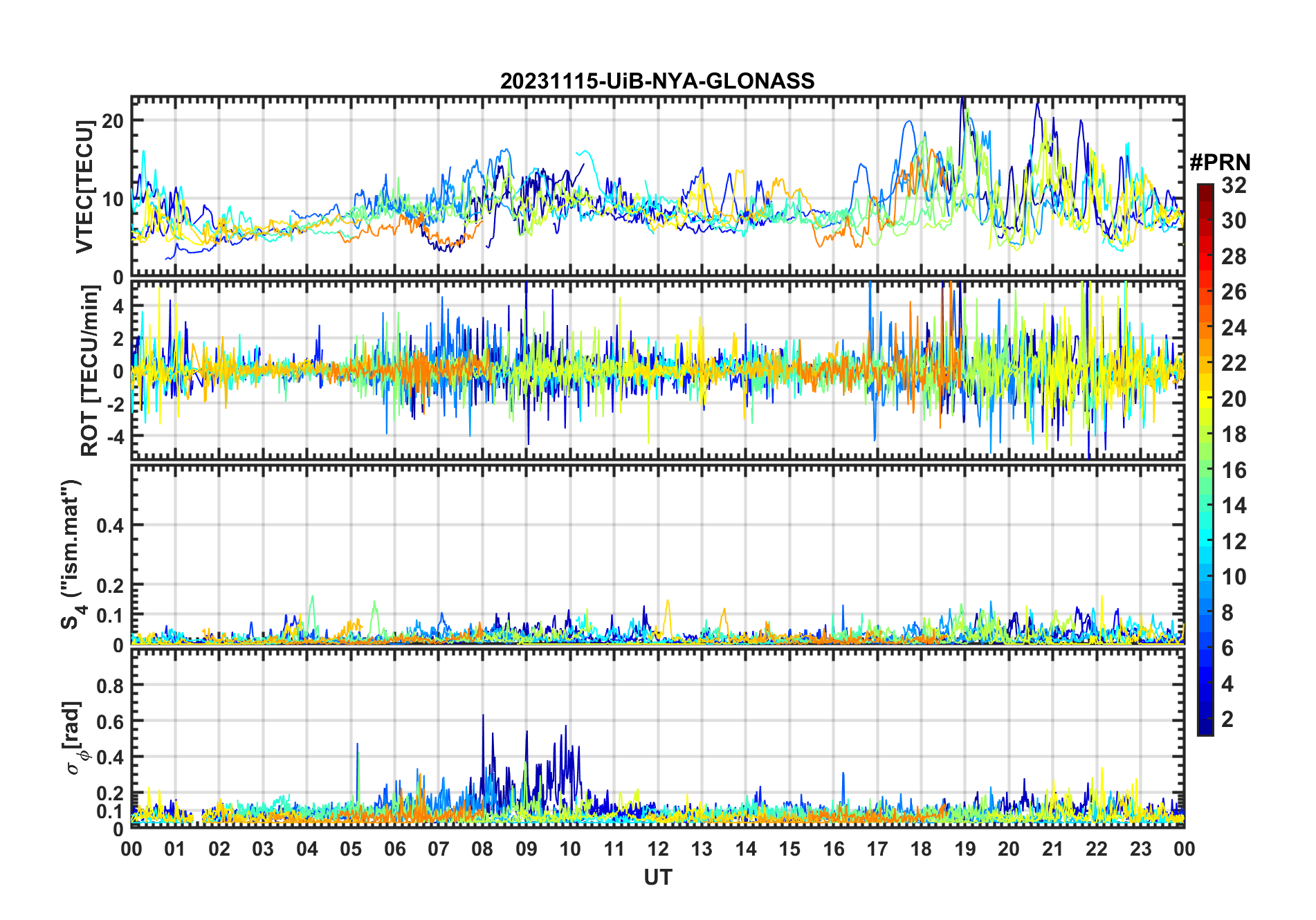Click the sigma-phi axis tick label 0.6
Viewport: 1316px width, 920px height.
point(110,721)
